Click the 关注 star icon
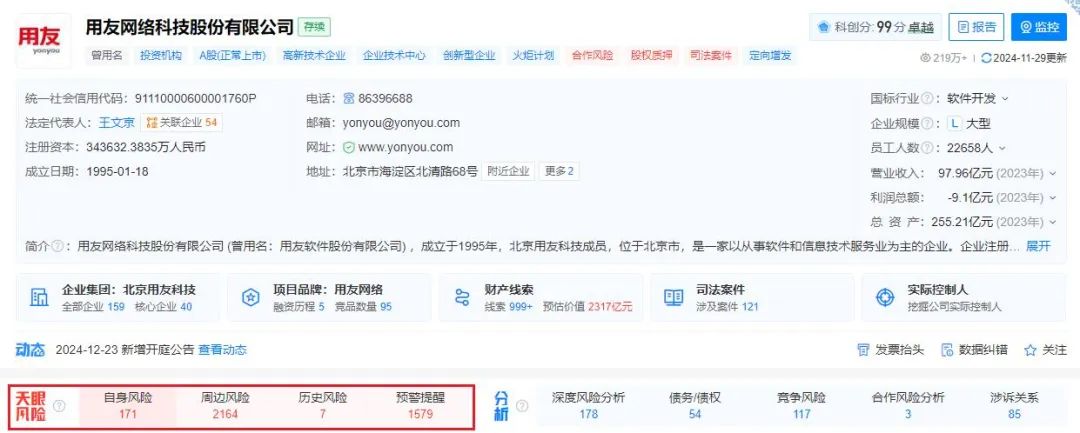 [x=1030, y=350]
